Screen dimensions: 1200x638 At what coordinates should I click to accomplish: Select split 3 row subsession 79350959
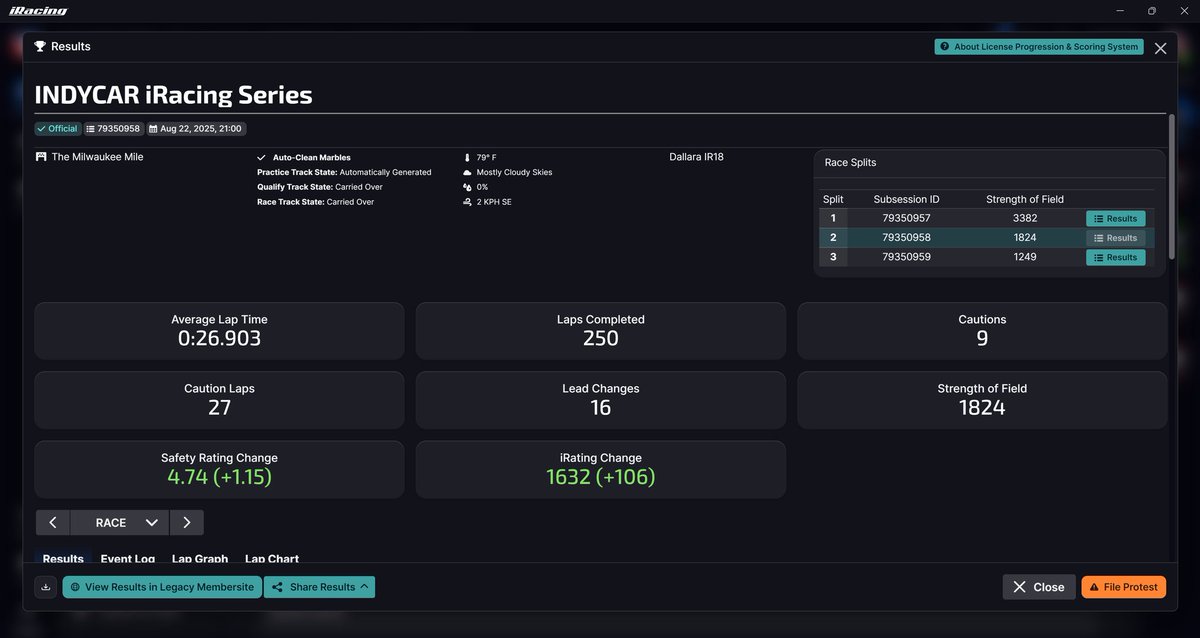click(986, 257)
